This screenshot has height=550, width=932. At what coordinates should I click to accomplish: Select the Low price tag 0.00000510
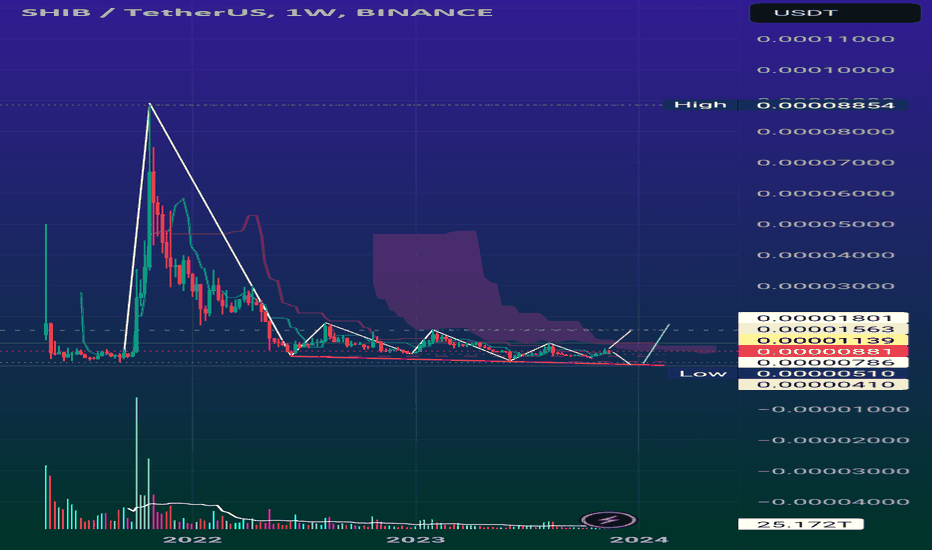tap(823, 373)
